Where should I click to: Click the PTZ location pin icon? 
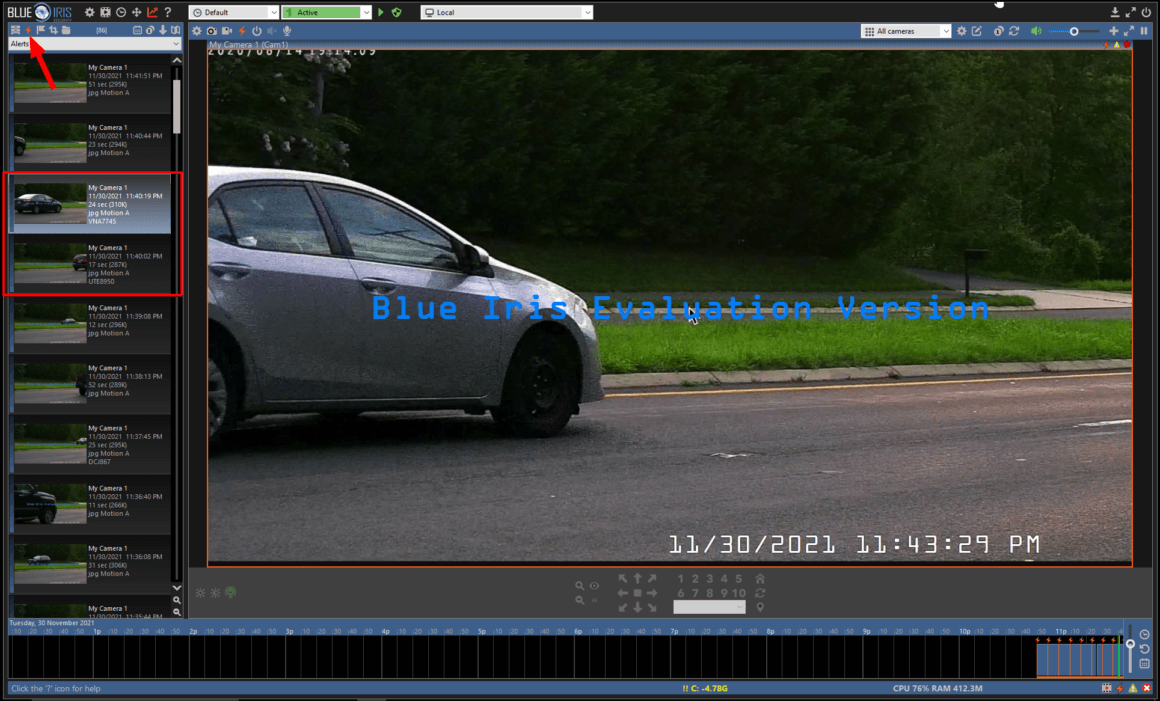[760, 607]
